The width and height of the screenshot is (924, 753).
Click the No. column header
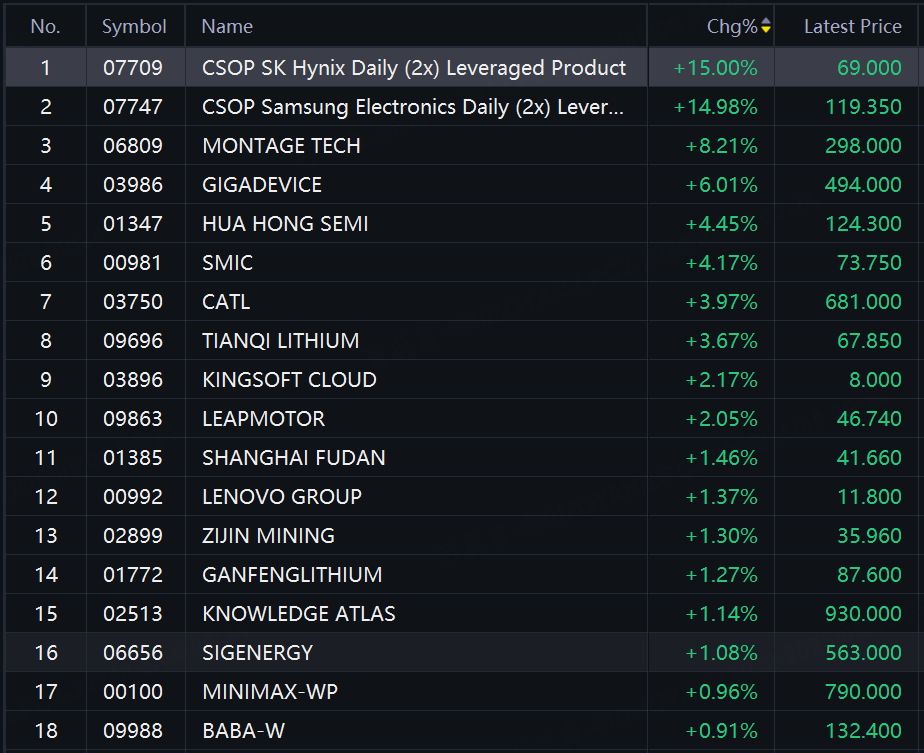pos(45,27)
